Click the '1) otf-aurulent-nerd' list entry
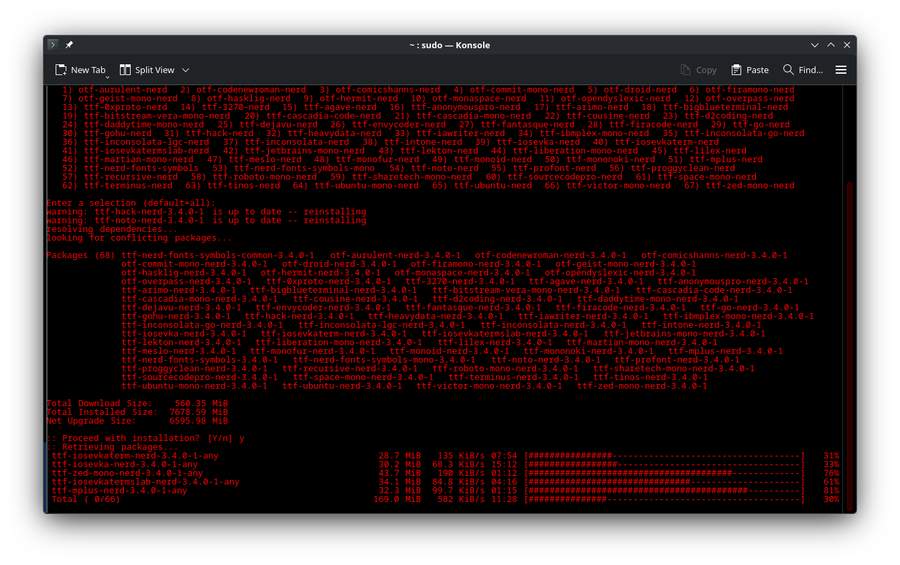Viewport: 900px width, 565px height. coord(115,90)
